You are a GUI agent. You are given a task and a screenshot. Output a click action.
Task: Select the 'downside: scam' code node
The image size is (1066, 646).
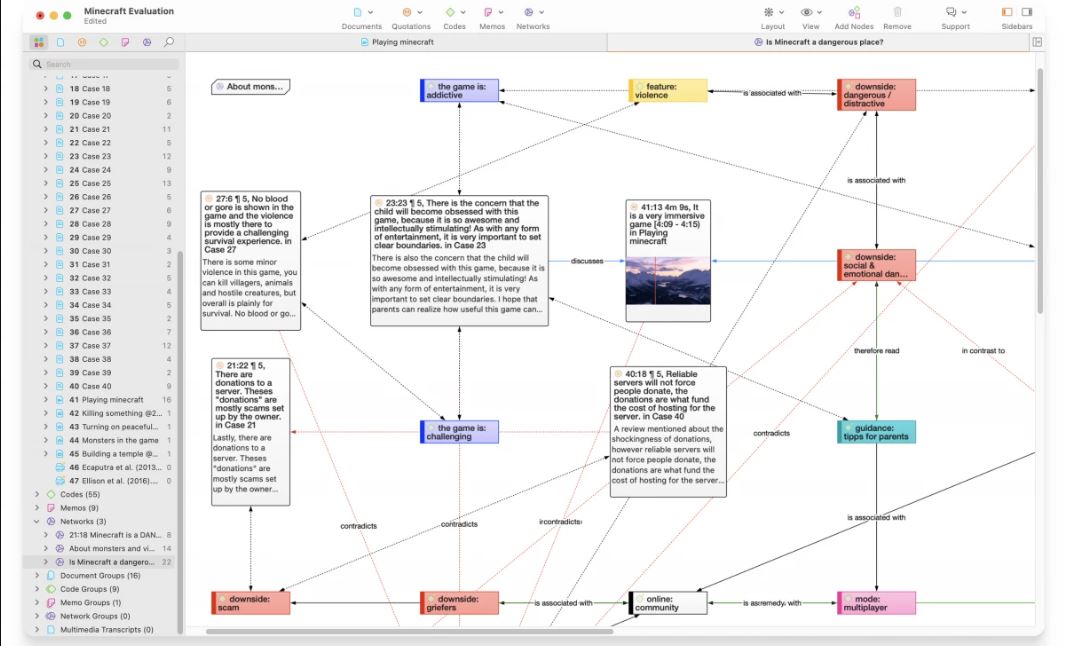pos(251,603)
